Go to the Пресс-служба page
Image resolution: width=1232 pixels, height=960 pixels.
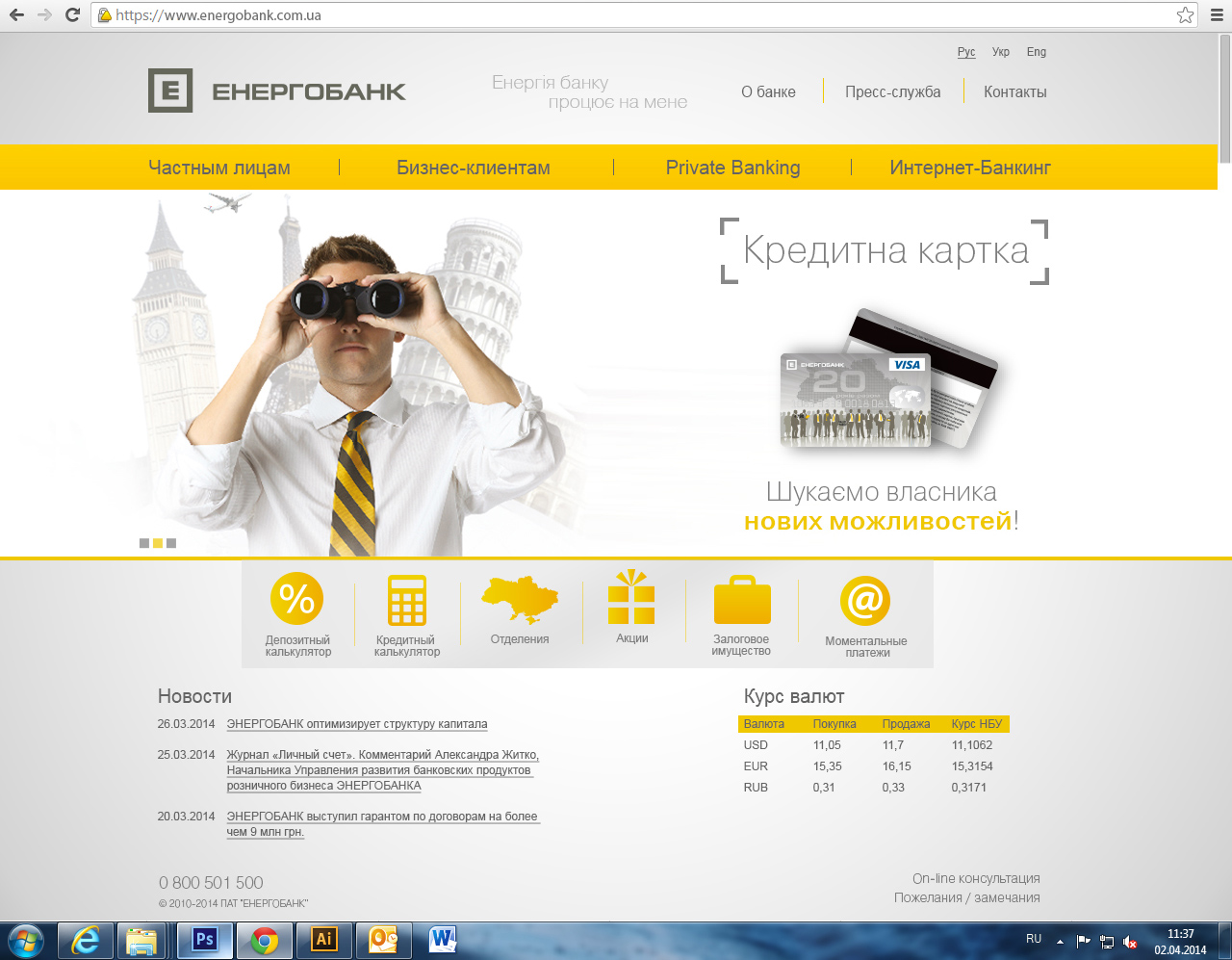893,92
